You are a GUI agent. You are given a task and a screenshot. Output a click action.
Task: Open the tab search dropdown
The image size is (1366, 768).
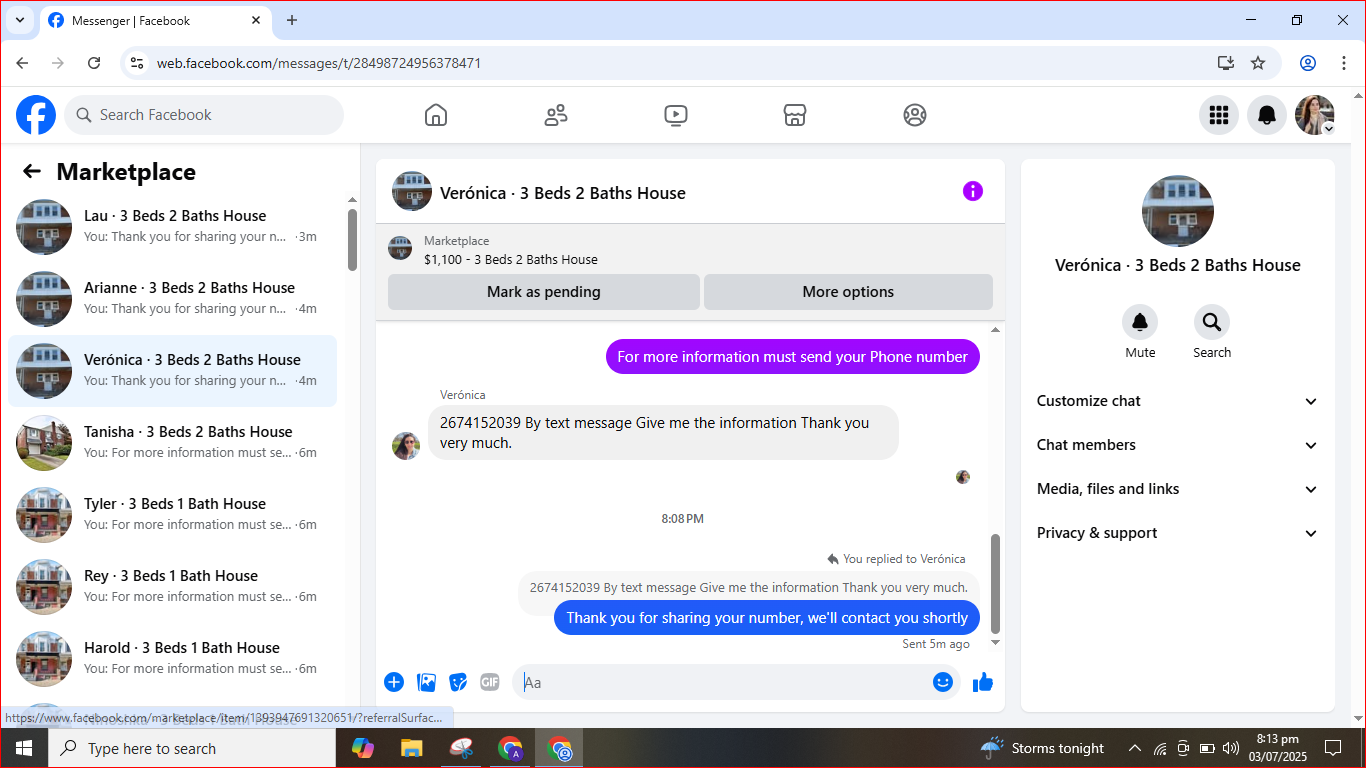pyautogui.click(x=19, y=20)
